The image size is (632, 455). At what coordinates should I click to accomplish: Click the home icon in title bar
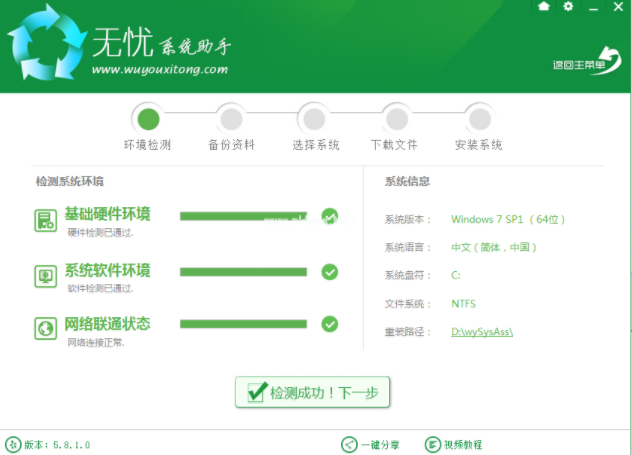[544, 6]
